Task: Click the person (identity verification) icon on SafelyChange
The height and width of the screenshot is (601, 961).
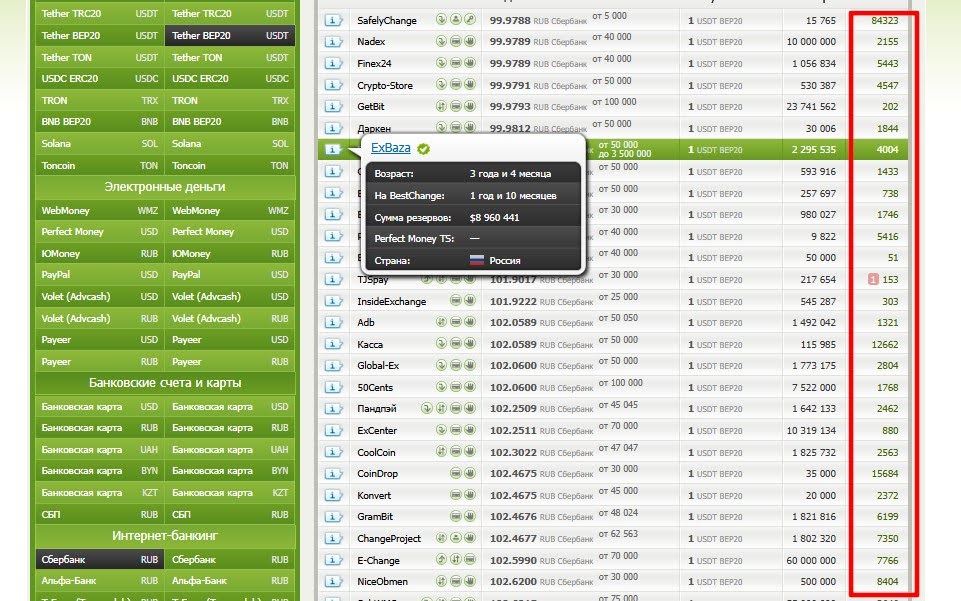Action: click(456, 20)
